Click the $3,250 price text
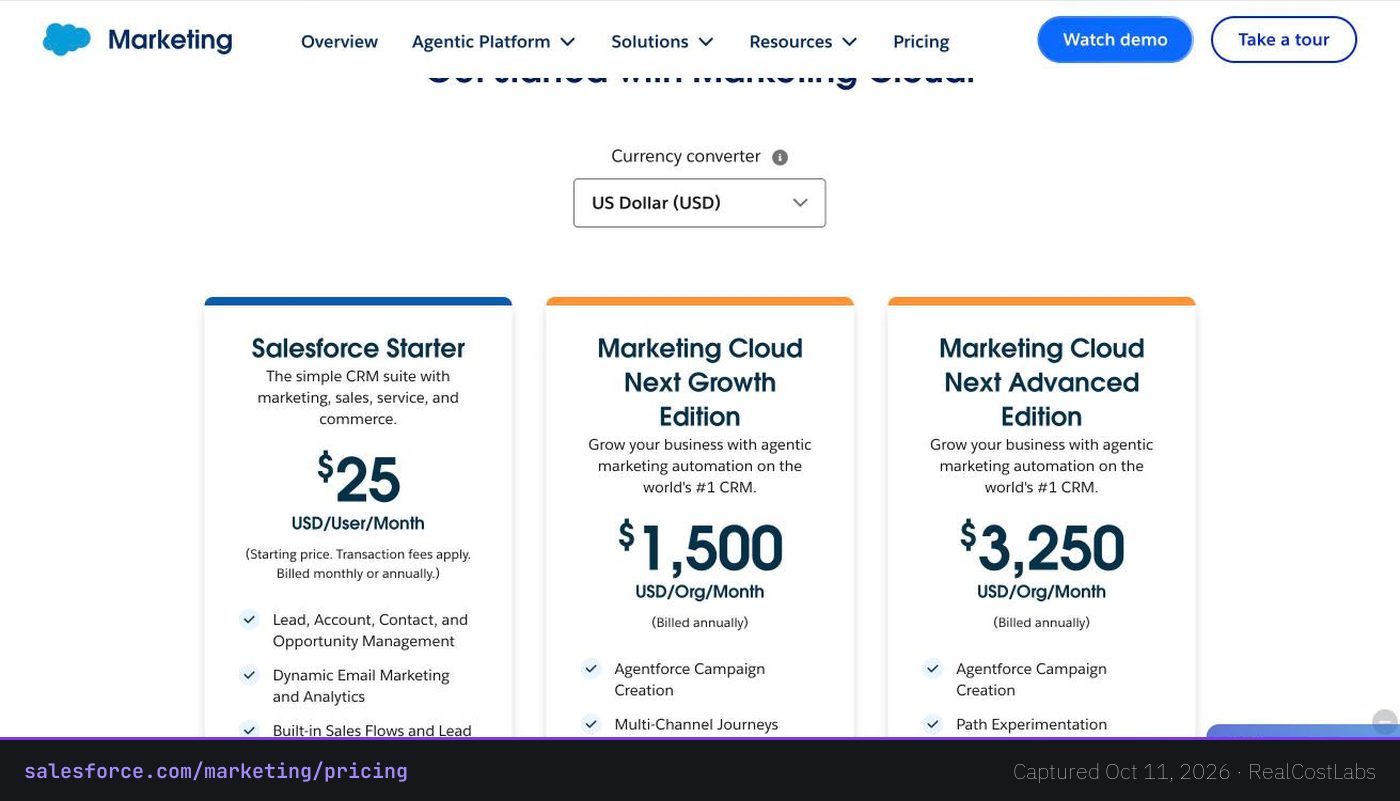The image size is (1400, 801). point(1042,547)
